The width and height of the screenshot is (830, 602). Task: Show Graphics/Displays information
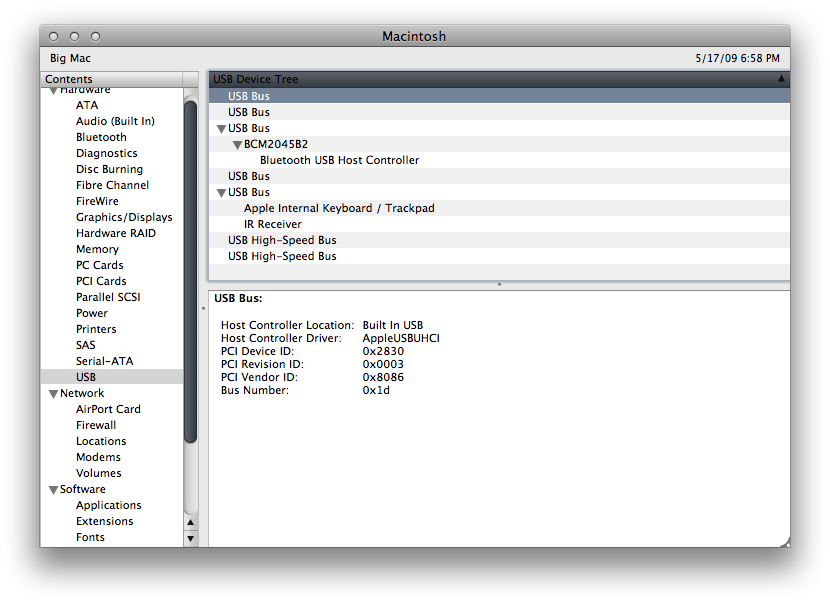(124, 217)
